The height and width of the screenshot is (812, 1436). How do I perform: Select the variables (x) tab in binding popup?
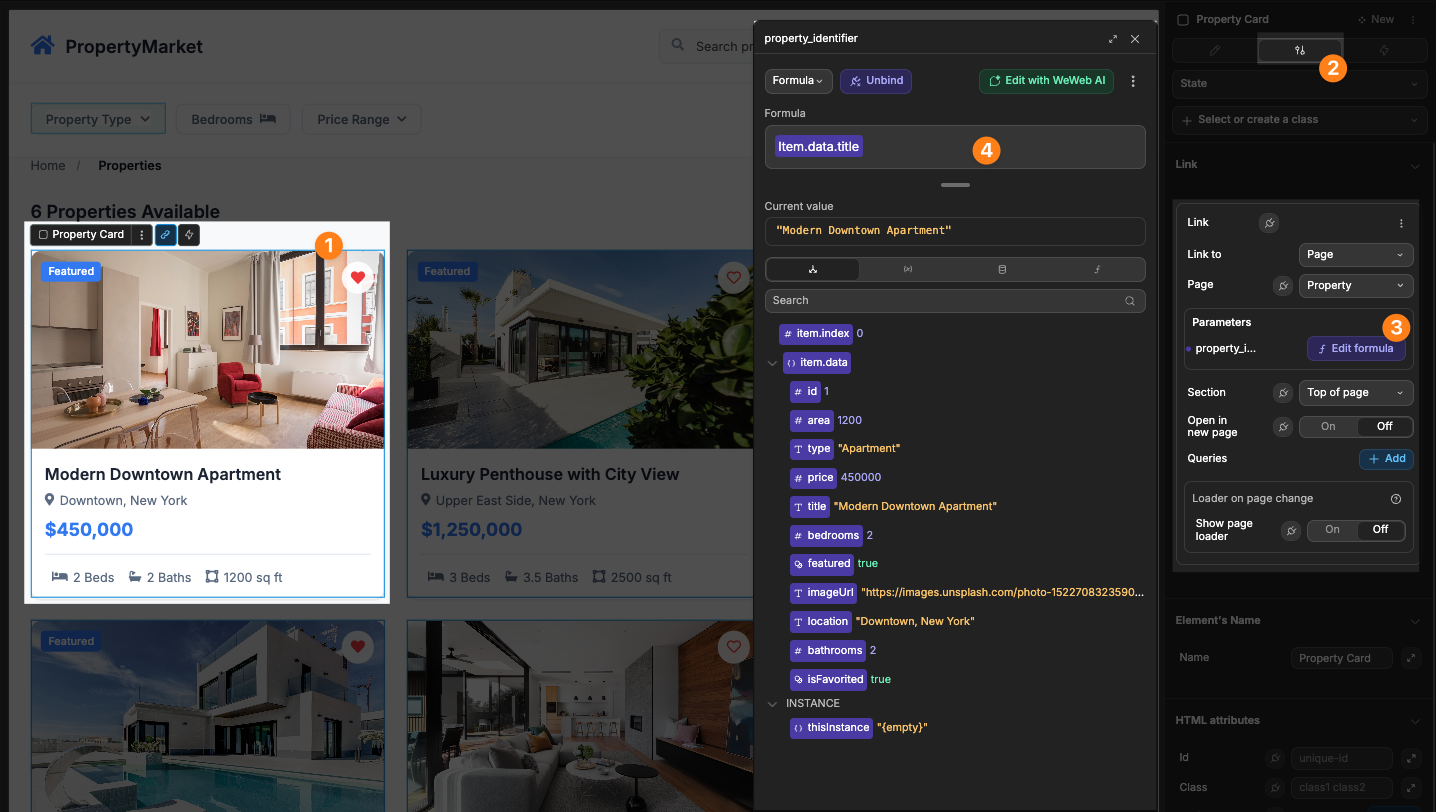[x=906, y=269]
